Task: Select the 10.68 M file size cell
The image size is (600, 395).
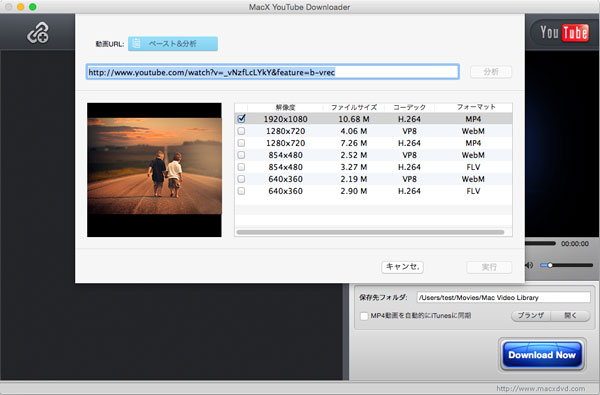Action: (x=354, y=119)
